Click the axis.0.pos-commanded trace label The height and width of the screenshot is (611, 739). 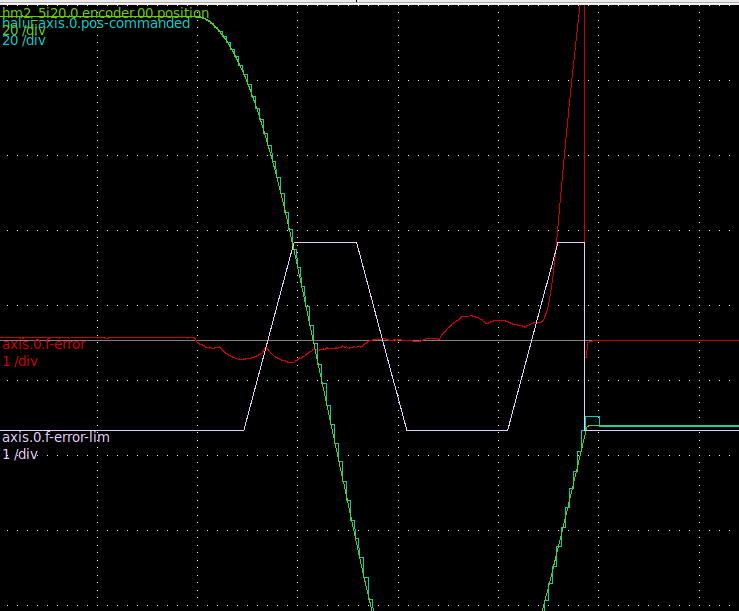click(x=96, y=23)
